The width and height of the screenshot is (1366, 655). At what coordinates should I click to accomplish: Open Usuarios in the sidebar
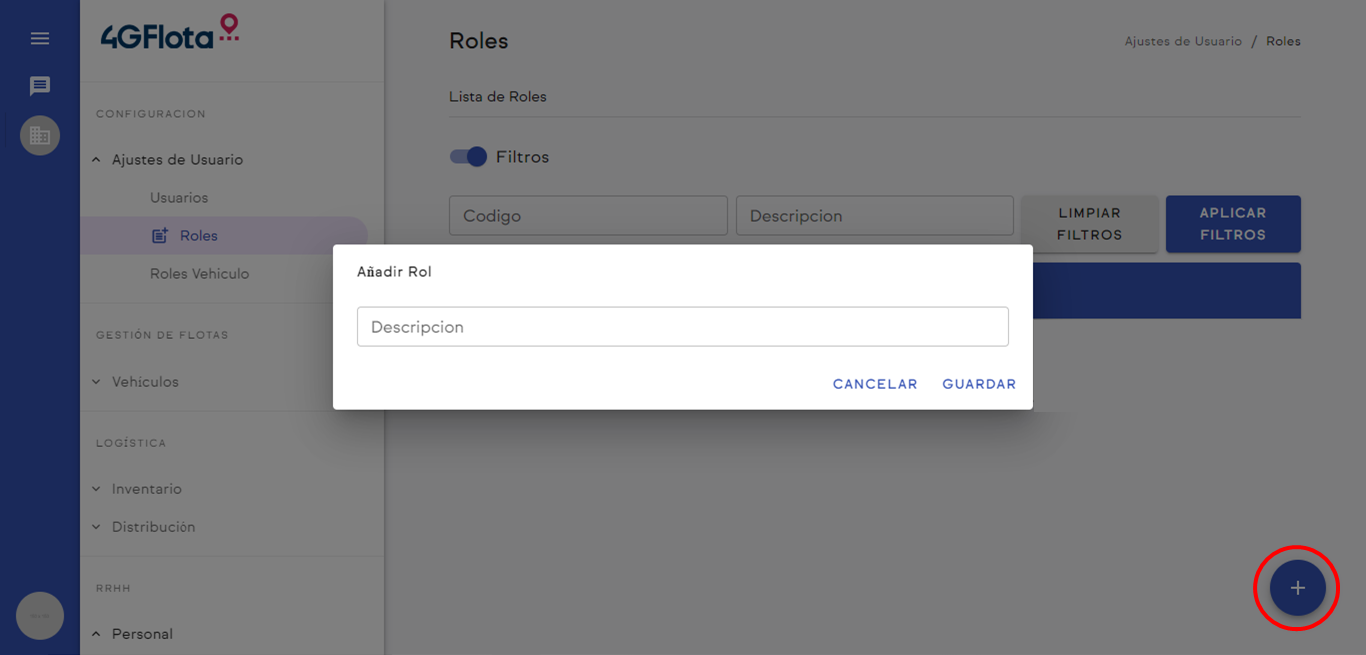coord(179,198)
